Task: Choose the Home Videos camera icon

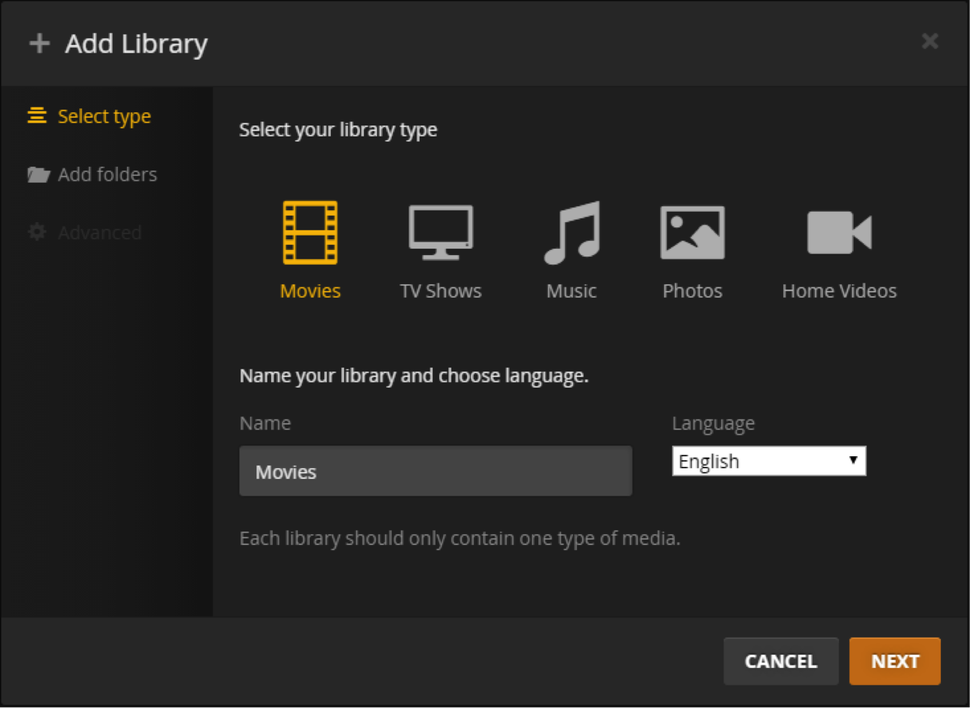Action: click(x=839, y=232)
